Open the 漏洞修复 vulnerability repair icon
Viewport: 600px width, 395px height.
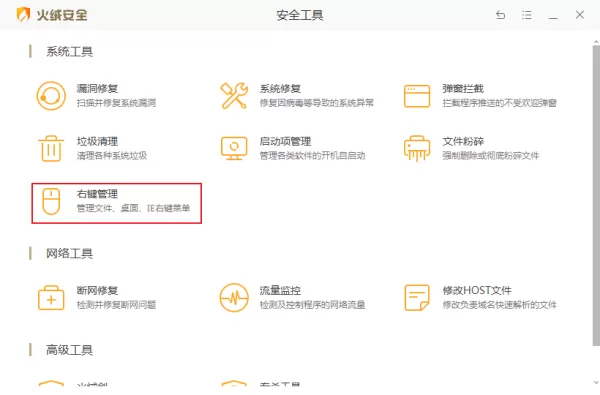(51, 96)
